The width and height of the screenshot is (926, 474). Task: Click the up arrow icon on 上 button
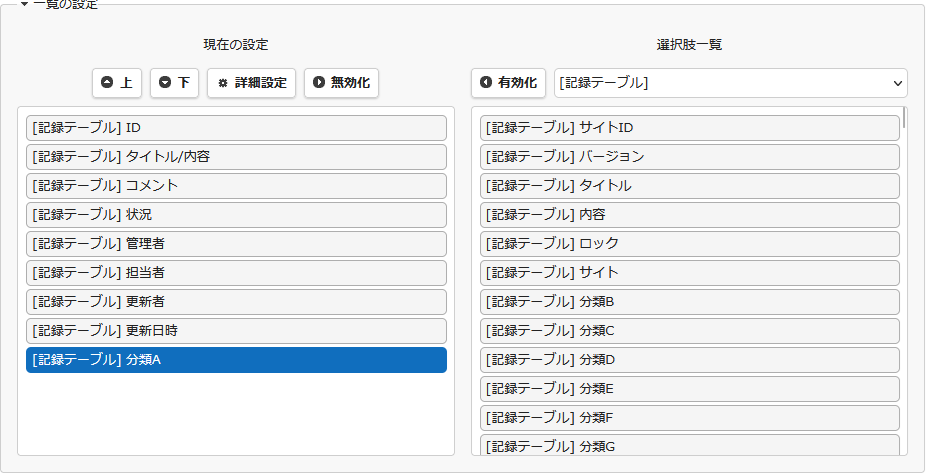[x=107, y=83]
